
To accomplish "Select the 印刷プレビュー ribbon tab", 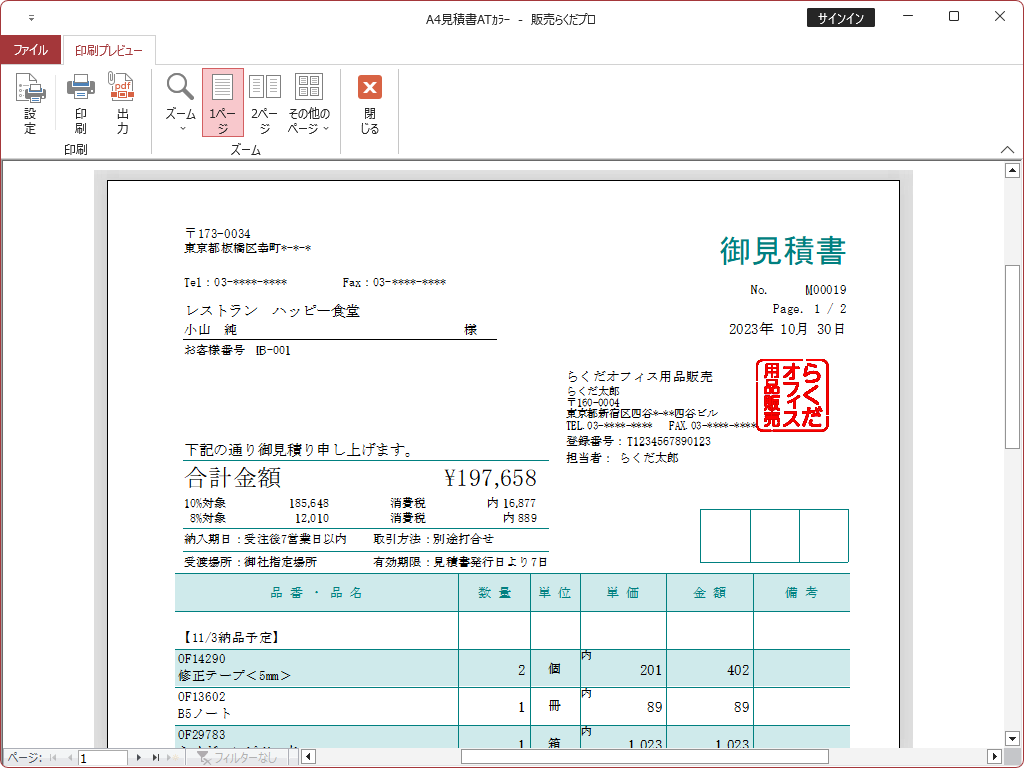I will coord(108,50).
